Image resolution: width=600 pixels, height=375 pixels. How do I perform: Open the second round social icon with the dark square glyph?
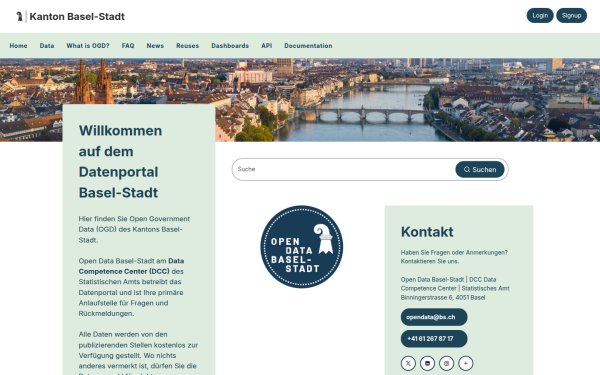pos(427,363)
